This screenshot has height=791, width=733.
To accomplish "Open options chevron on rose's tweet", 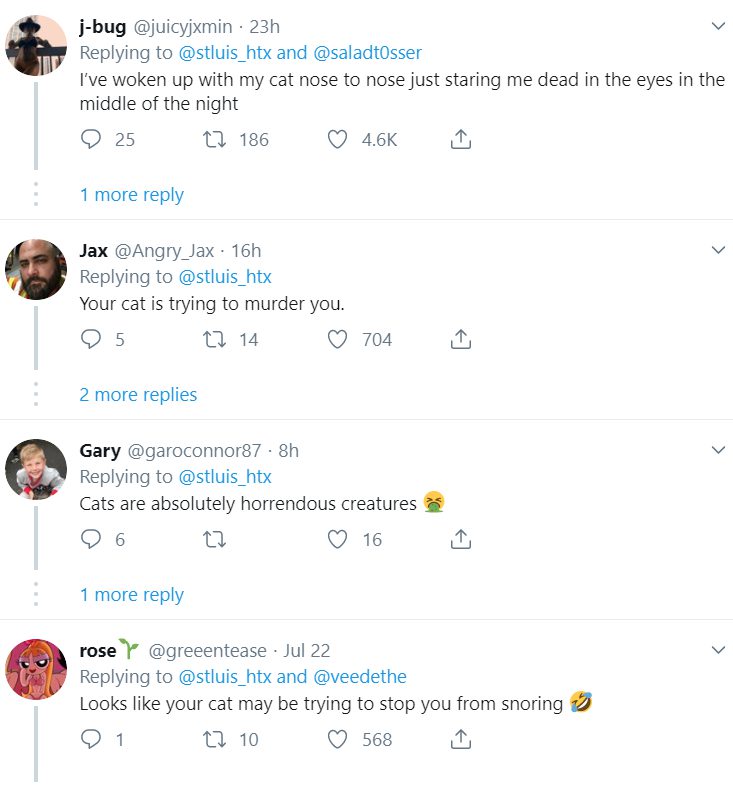I will (x=717, y=650).
